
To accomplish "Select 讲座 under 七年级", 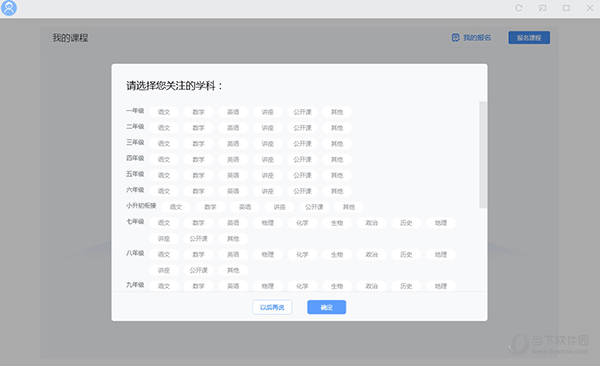I will click(164, 239).
